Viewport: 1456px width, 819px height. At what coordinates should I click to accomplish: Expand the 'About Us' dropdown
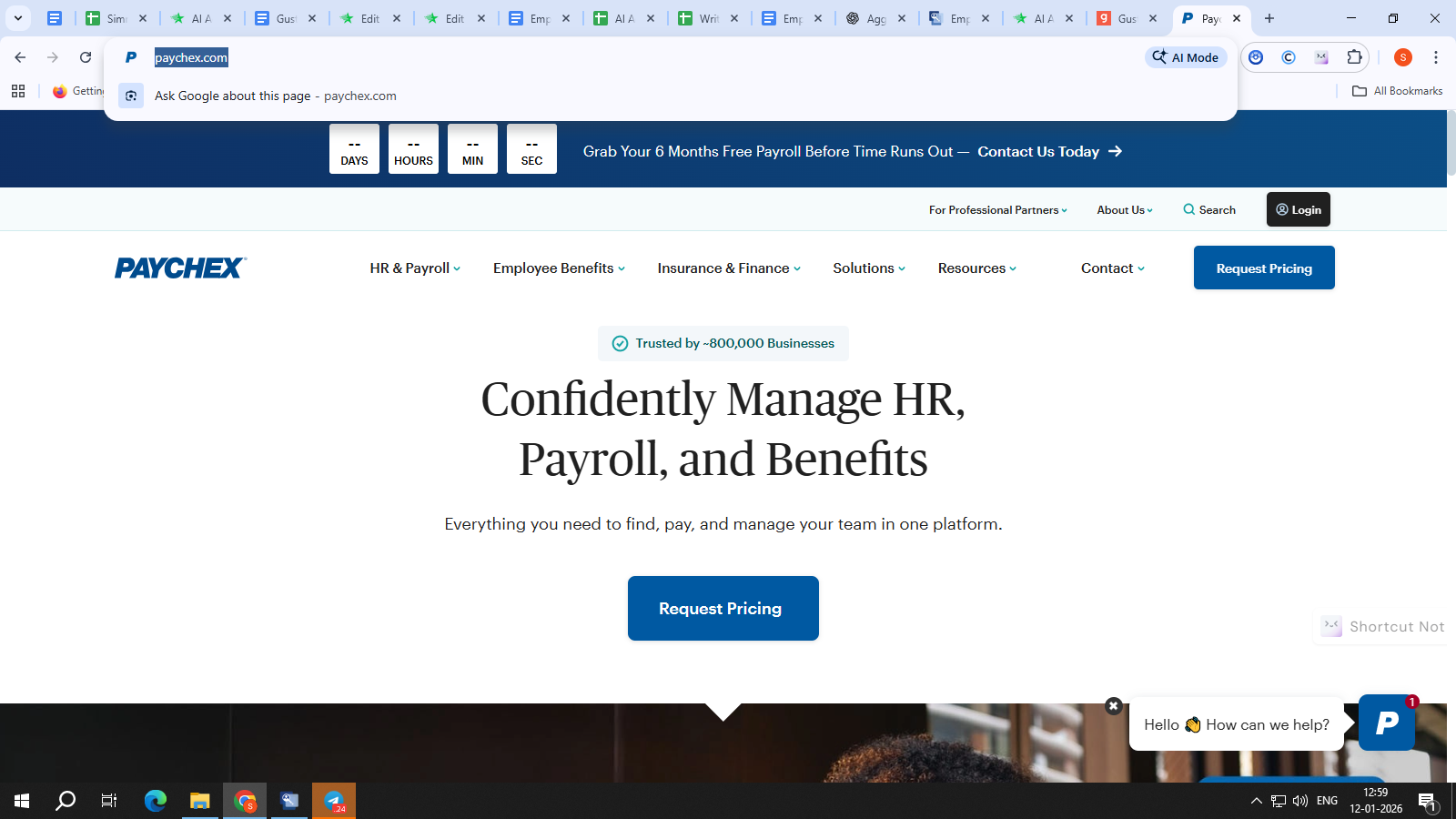[1125, 210]
